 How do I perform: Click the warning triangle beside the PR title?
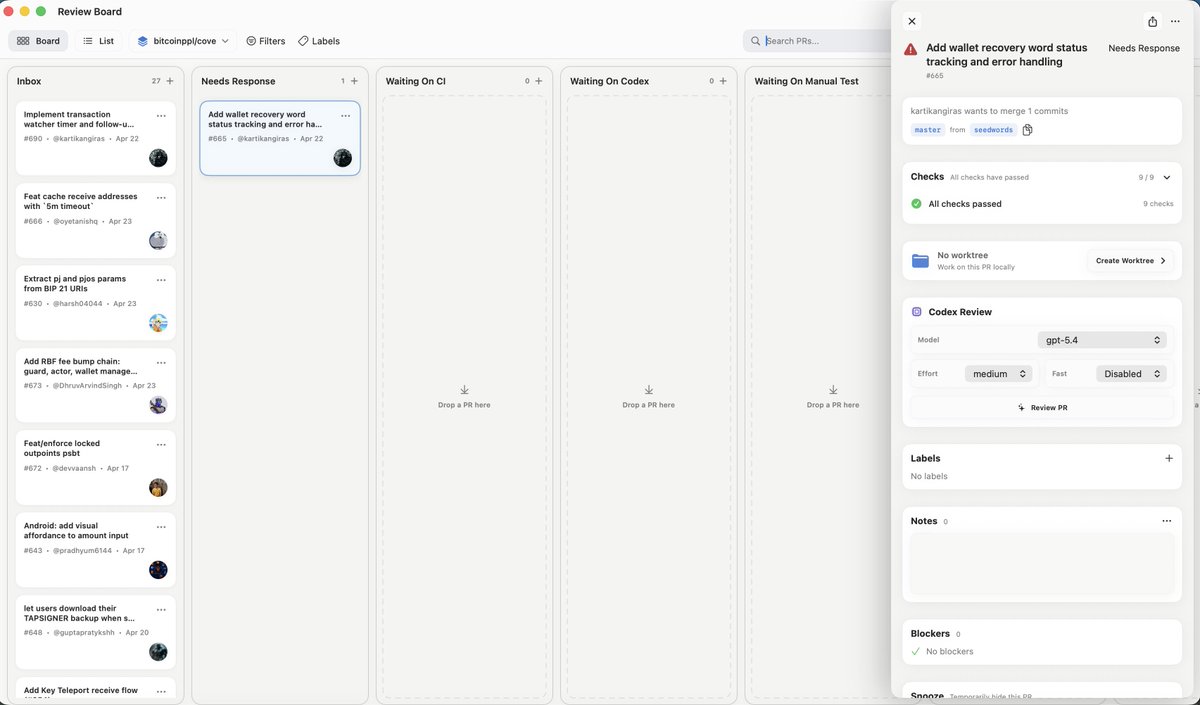pos(909,48)
